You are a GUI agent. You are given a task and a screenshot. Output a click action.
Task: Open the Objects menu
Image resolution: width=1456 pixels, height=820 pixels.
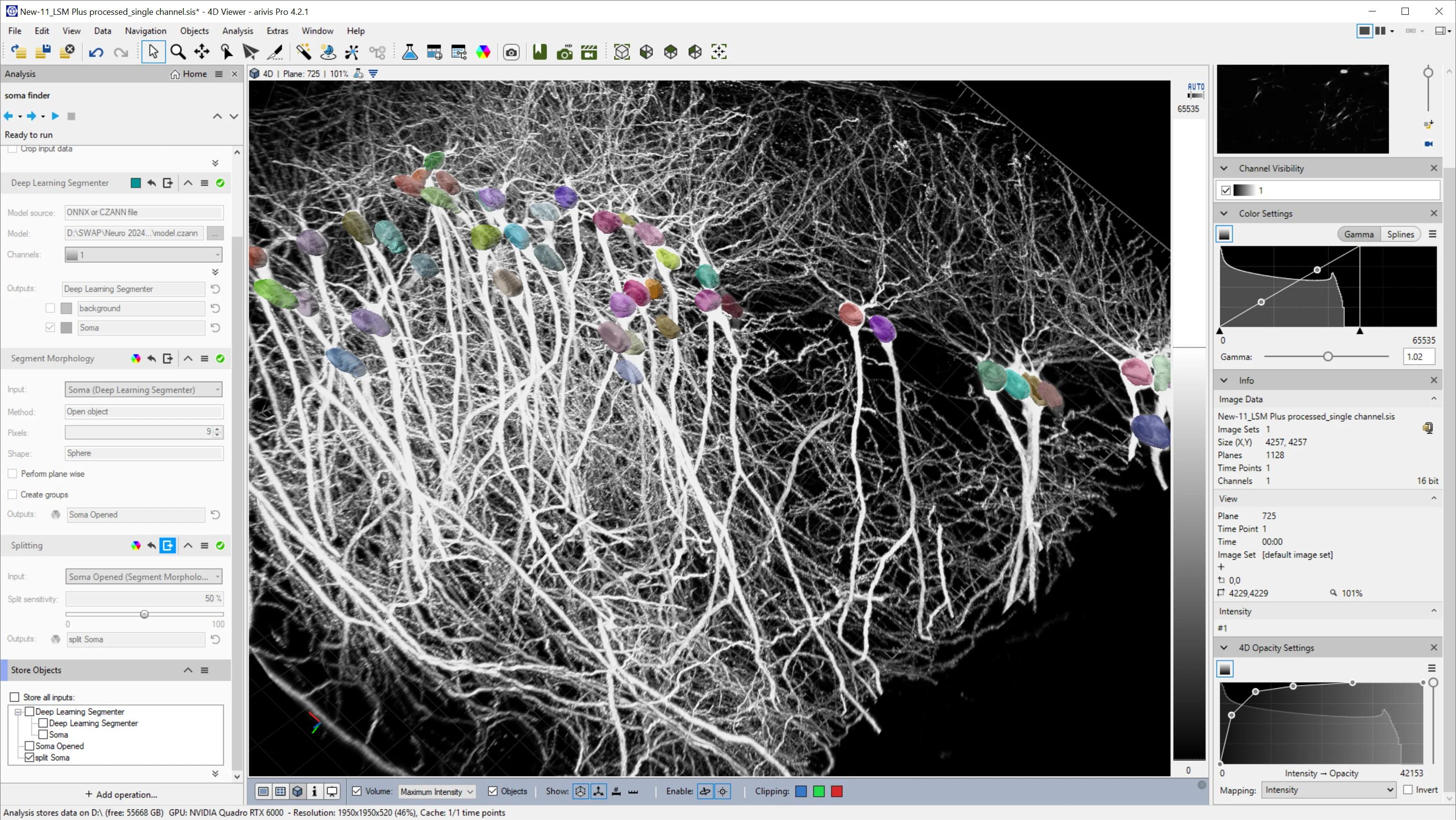[194, 31]
